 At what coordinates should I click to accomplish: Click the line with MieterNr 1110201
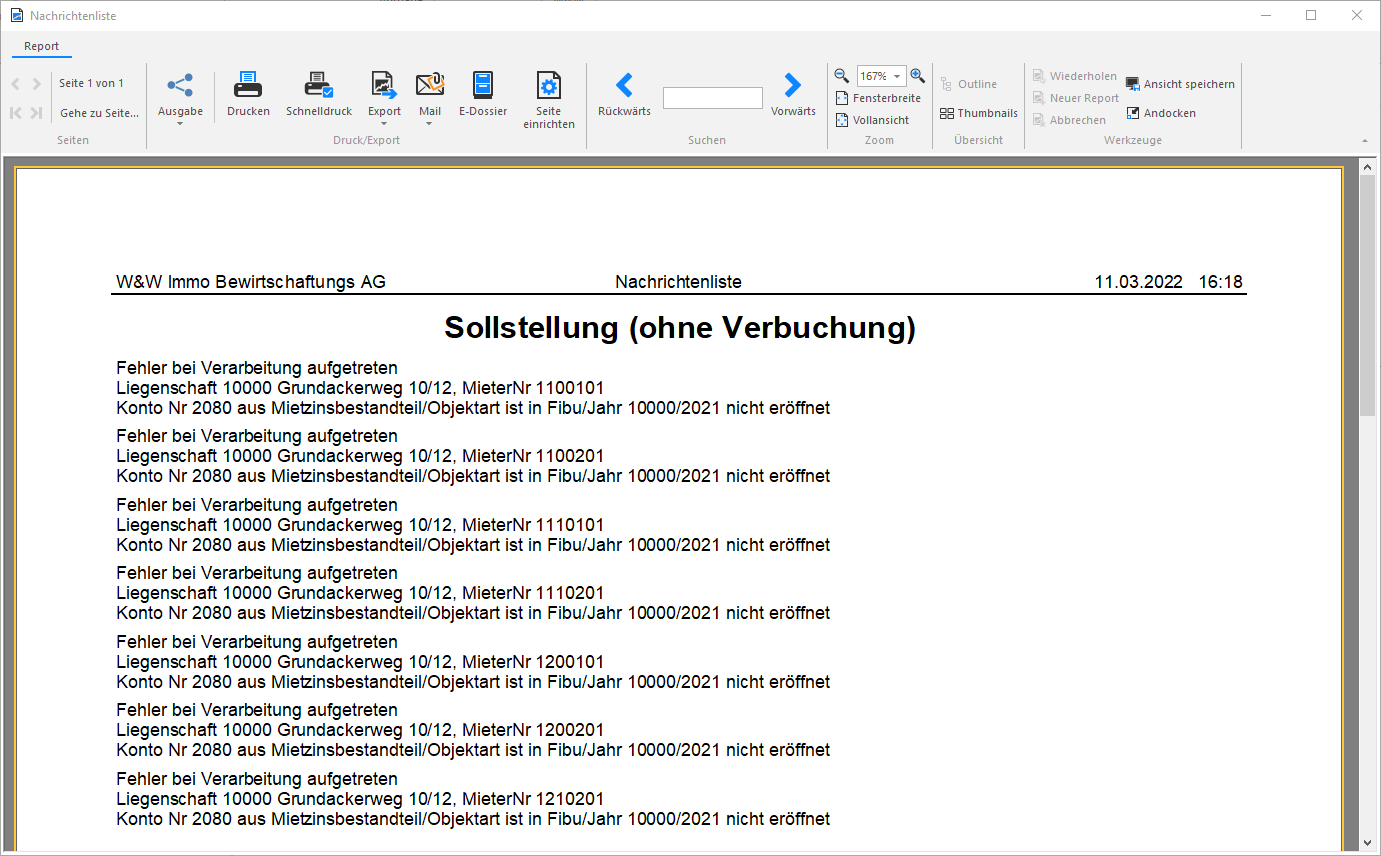[x=360, y=593]
